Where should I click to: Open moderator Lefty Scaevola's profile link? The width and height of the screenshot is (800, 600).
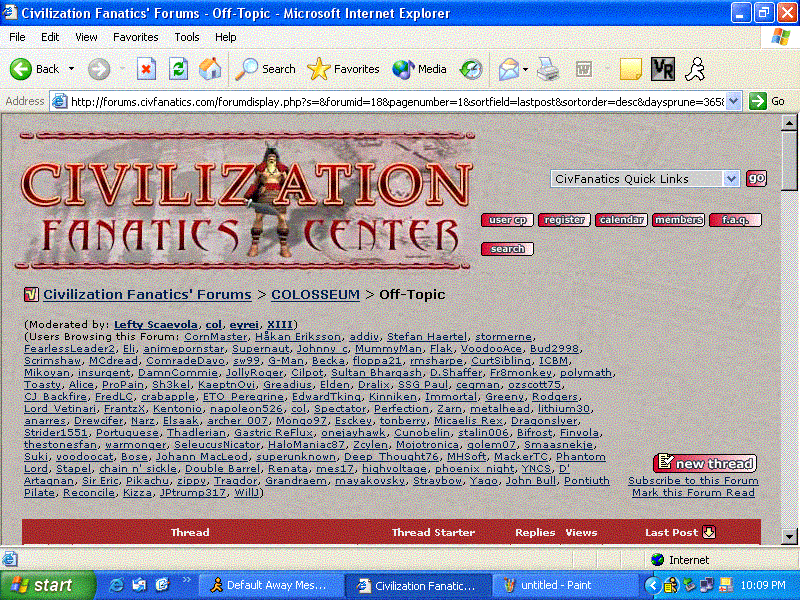pyautogui.click(x=156, y=324)
